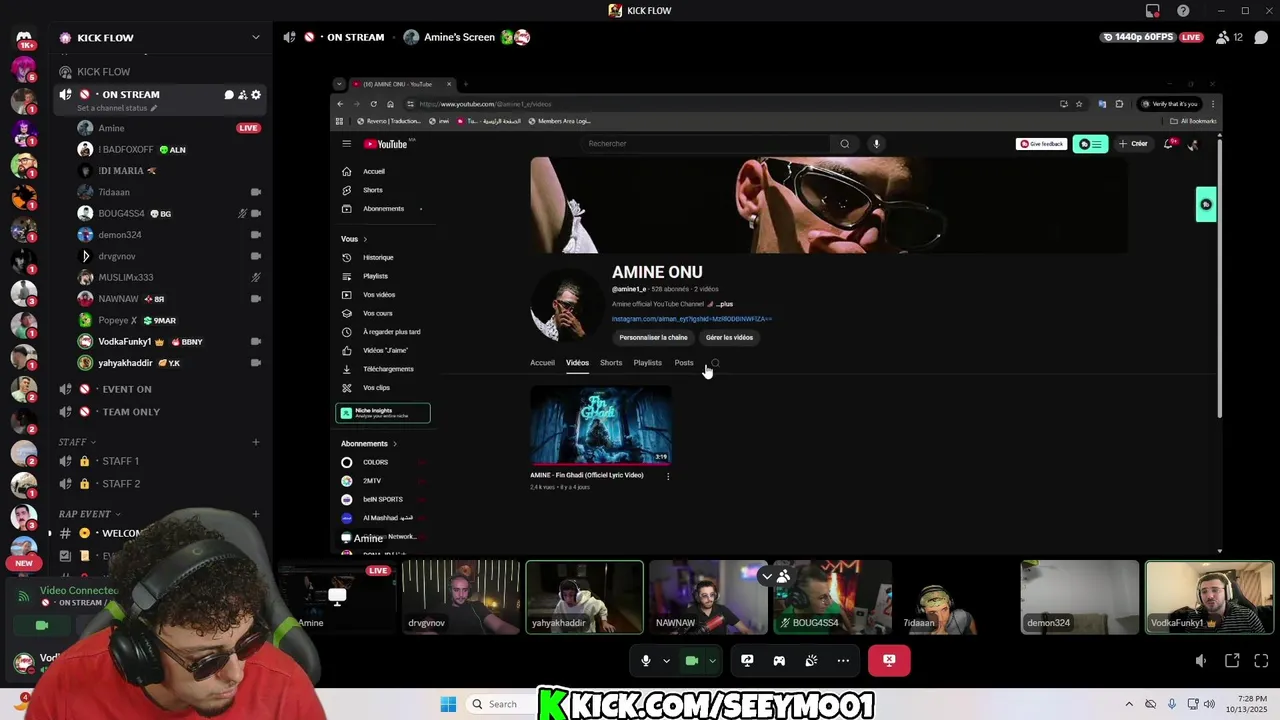Open Windows Start menu

tap(448, 704)
